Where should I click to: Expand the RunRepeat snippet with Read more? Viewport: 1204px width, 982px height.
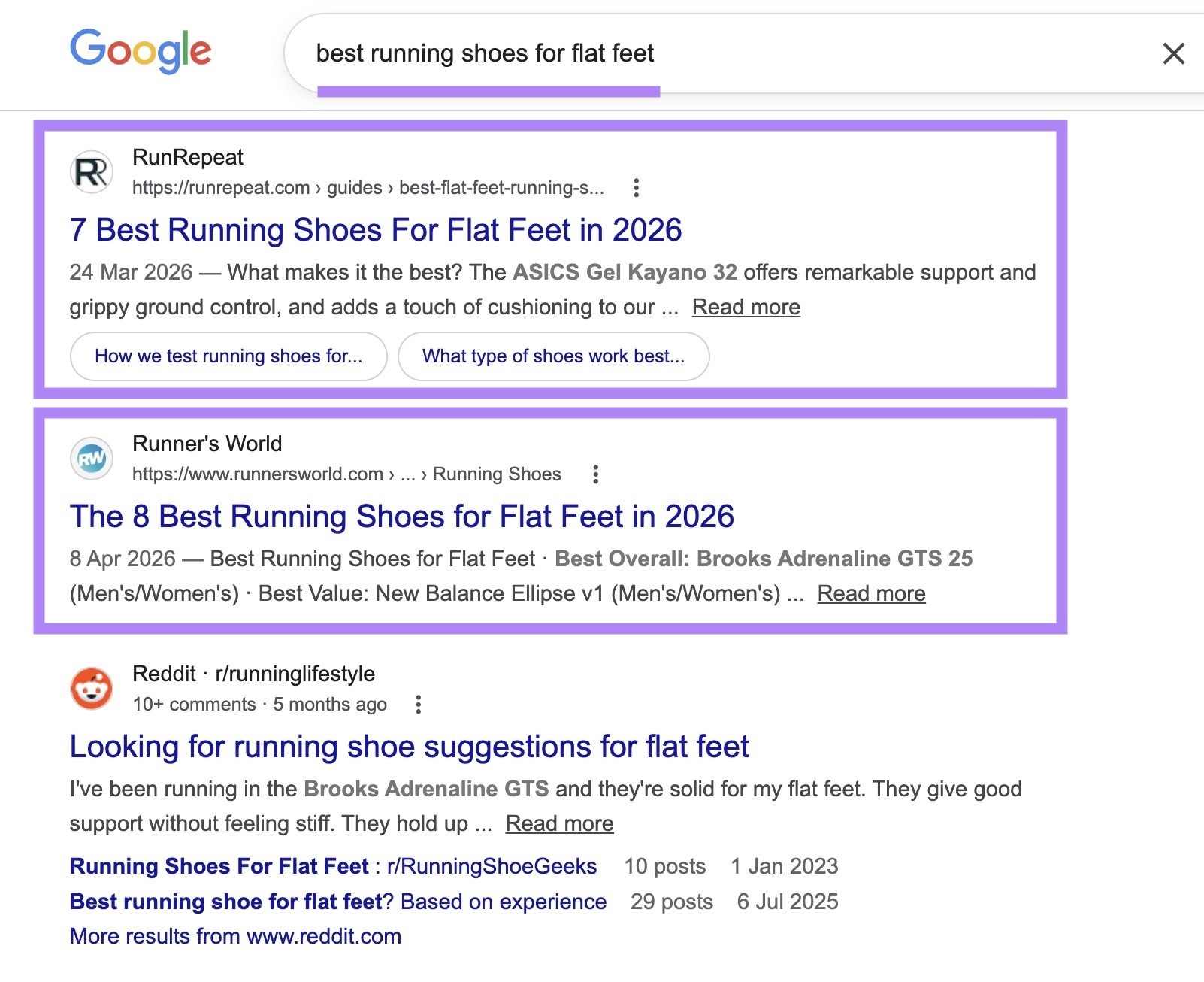[746, 307]
